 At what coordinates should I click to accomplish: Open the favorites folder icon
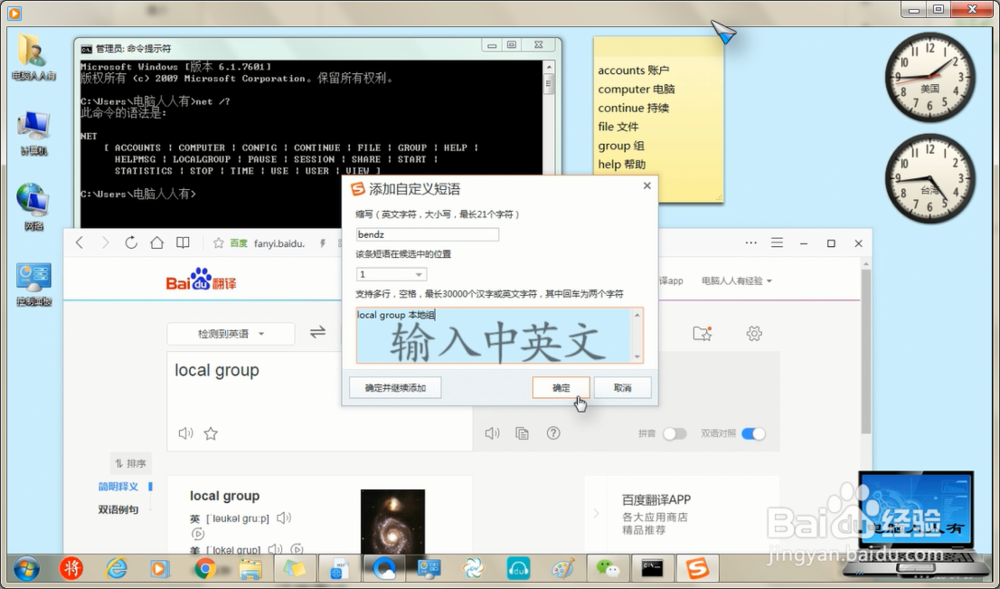pyautogui.click(x=702, y=333)
